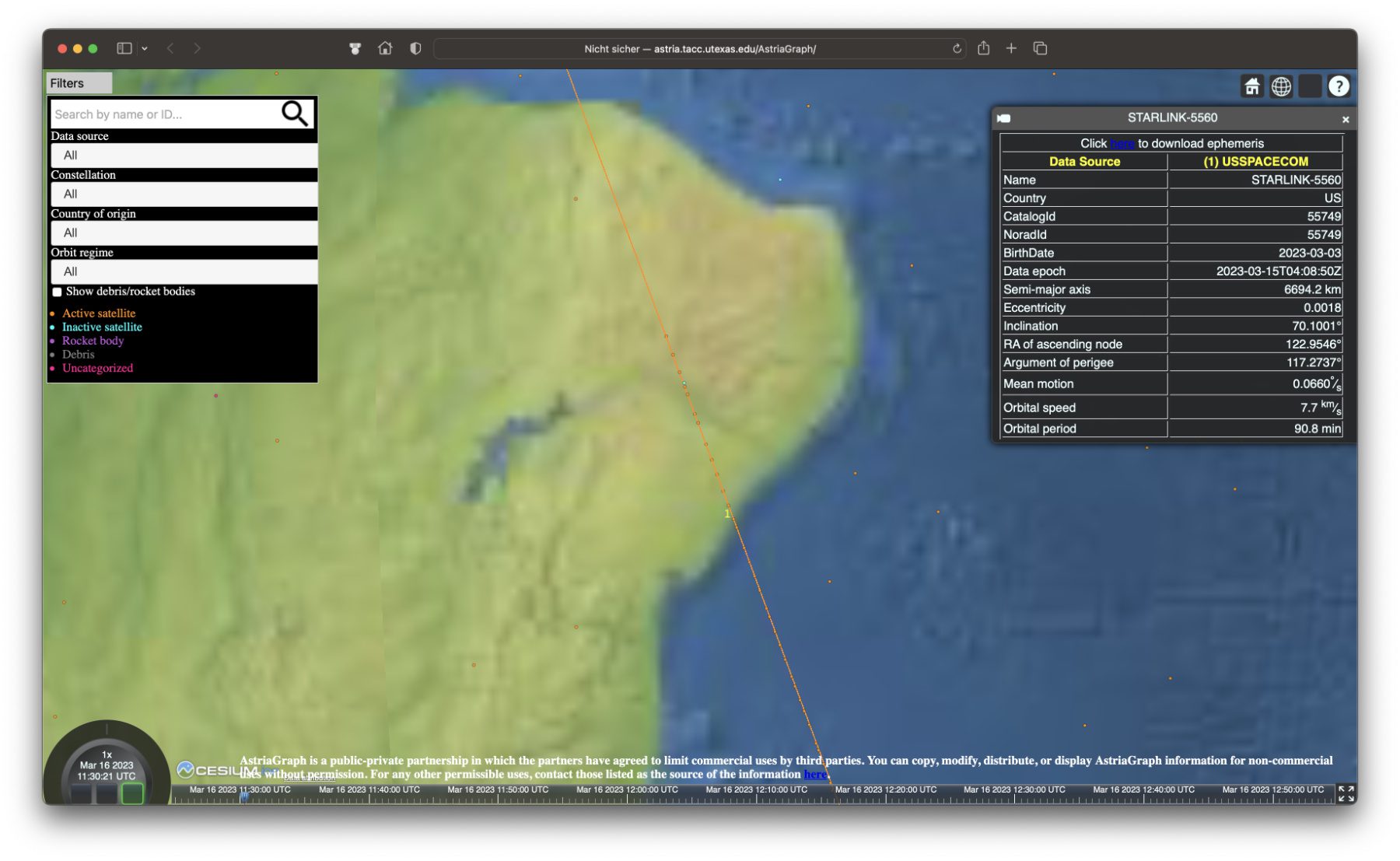Click the RA of ascending node value 122.9546°
The height and width of the screenshot is (861, 1400).
tap(1313, 345)
